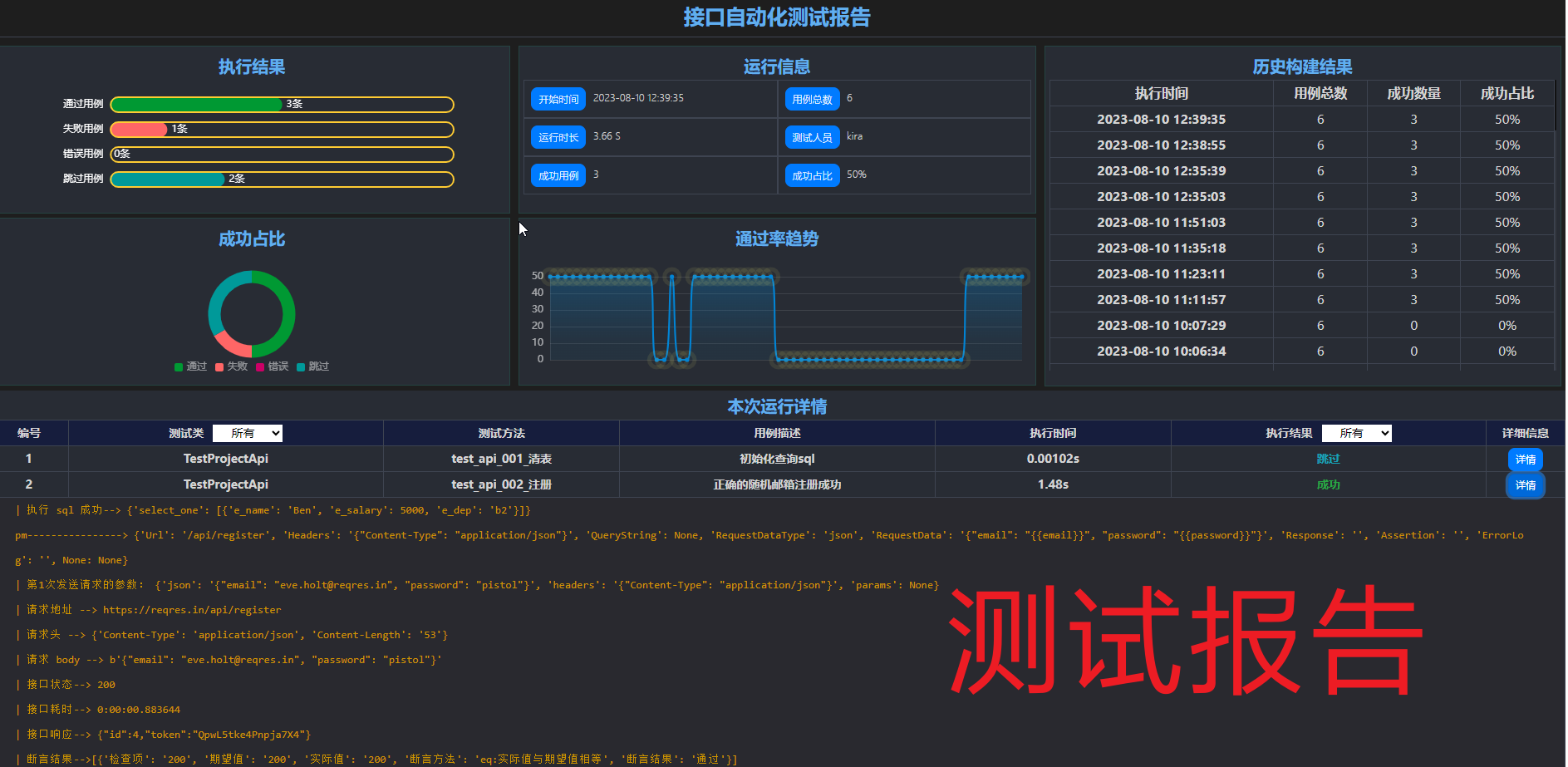Click the 执行时间 header in history table
Screen dimensions: 1568x767
tap(1161, 94)
